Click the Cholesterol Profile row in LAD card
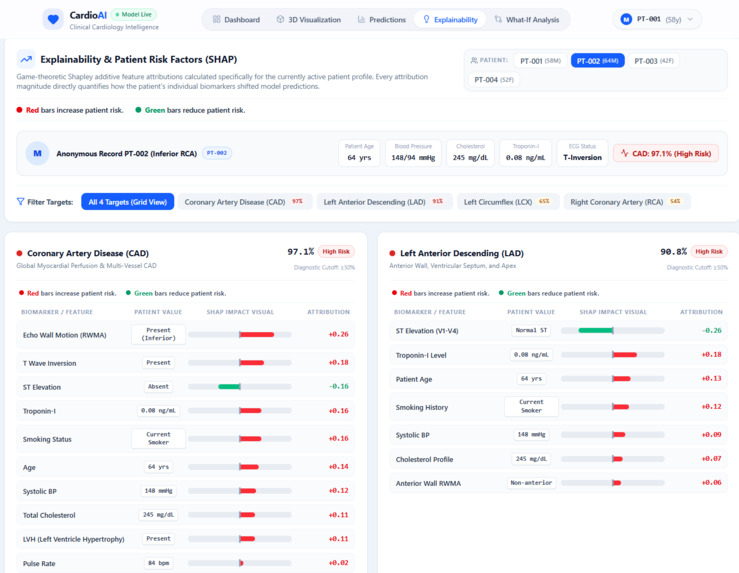 click(x=558, y=459)
